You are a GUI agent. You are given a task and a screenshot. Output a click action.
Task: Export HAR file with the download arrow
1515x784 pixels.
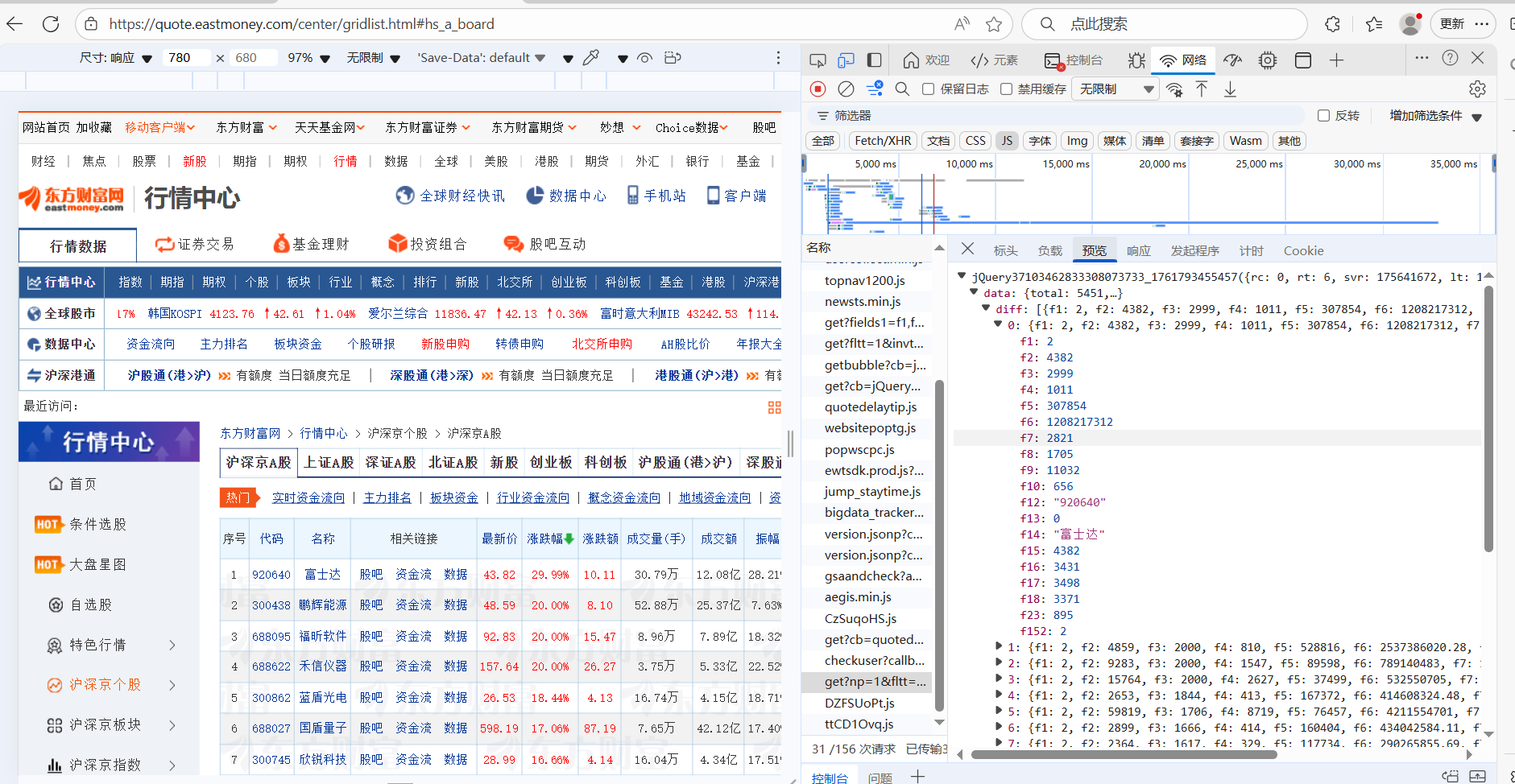click(1230, 89)
